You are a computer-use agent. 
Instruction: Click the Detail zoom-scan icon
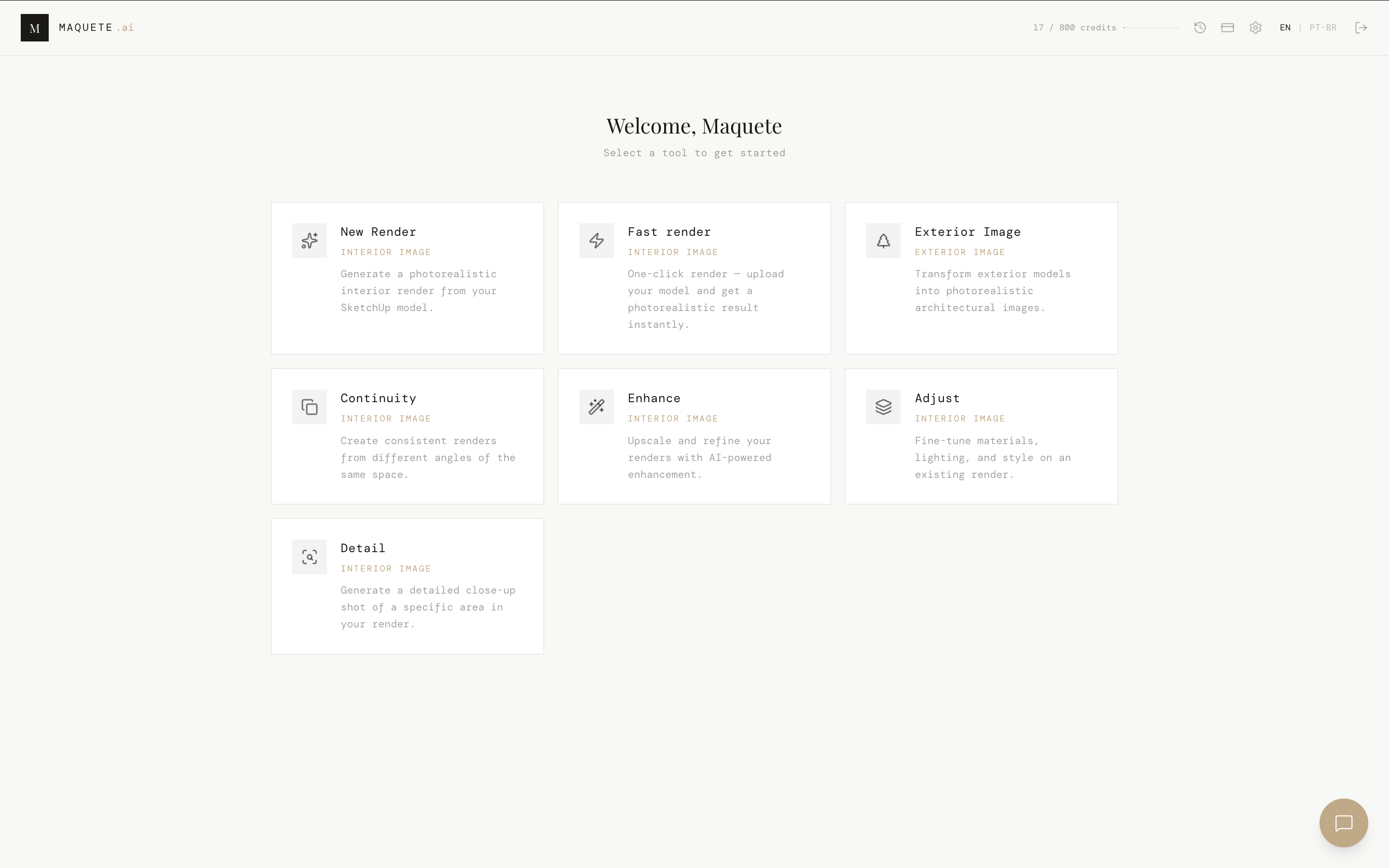[x=309, y=557]
